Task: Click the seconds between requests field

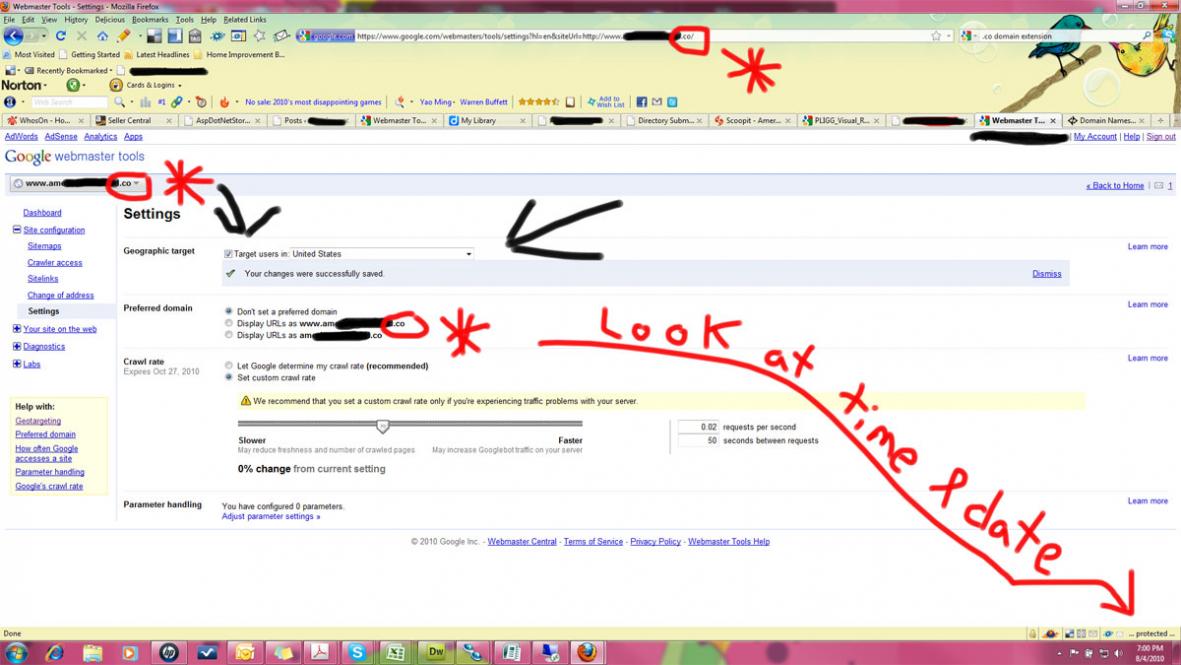Action: coord(697,441)
